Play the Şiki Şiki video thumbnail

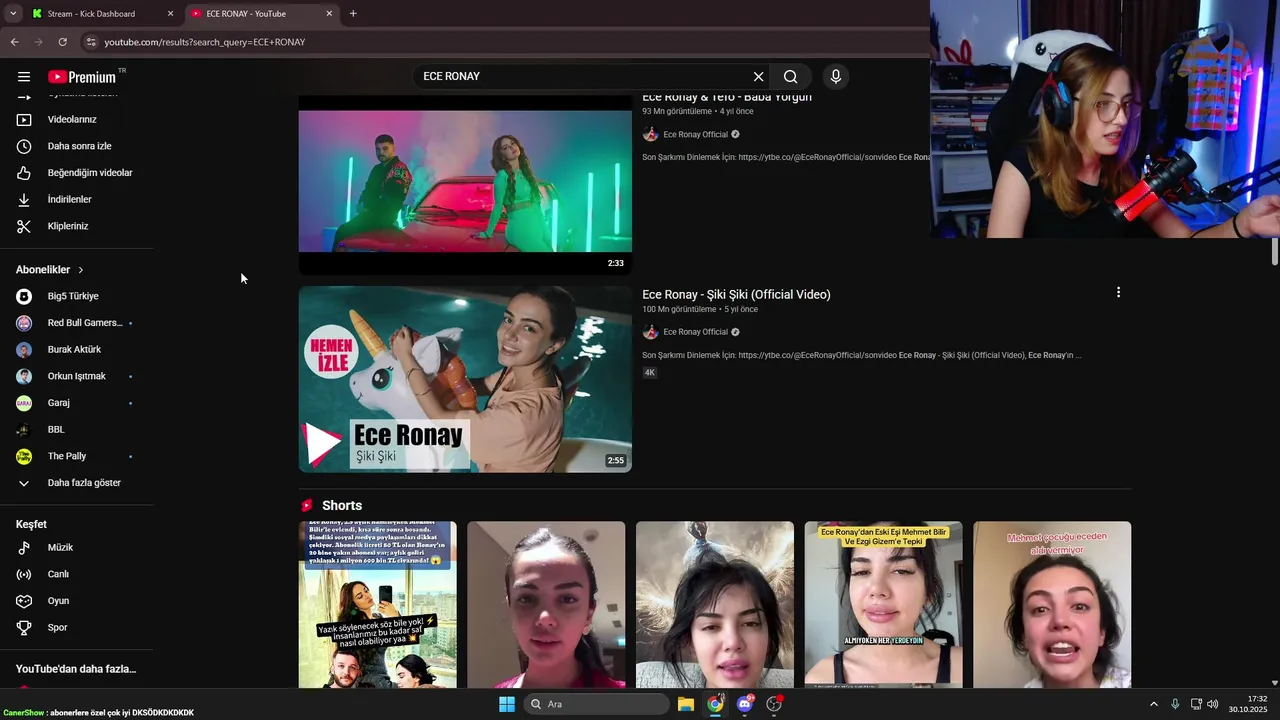coord(465,379)
